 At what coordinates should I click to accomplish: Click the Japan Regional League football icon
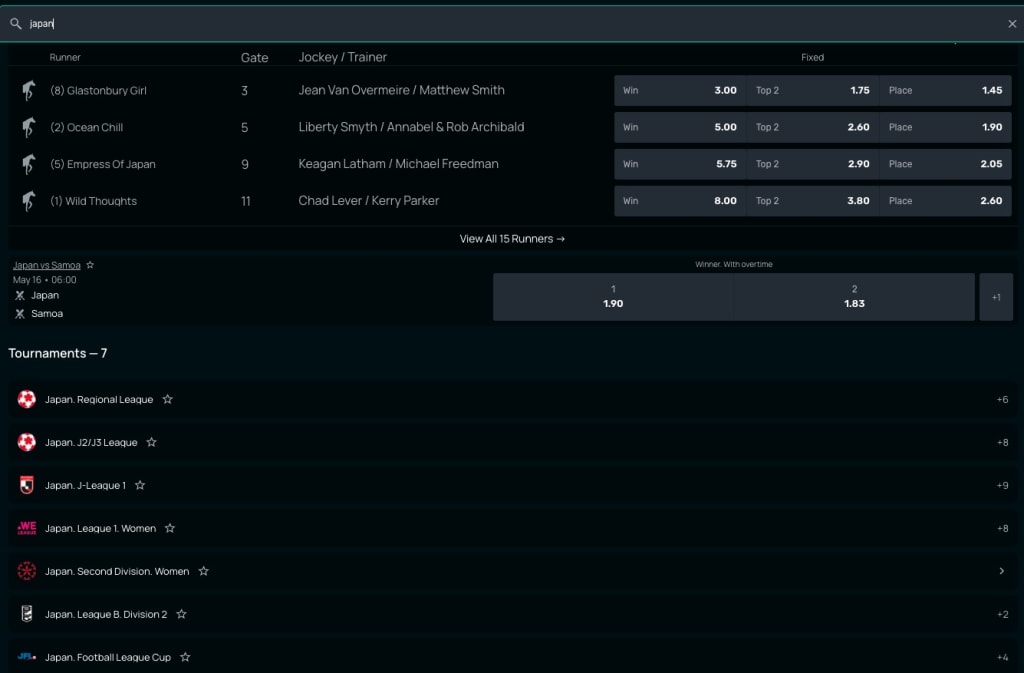click(27, 399)
